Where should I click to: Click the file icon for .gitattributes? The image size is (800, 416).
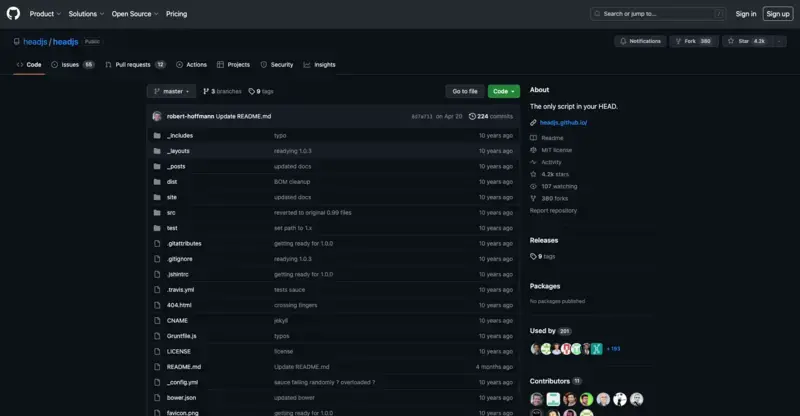point(157,243)
